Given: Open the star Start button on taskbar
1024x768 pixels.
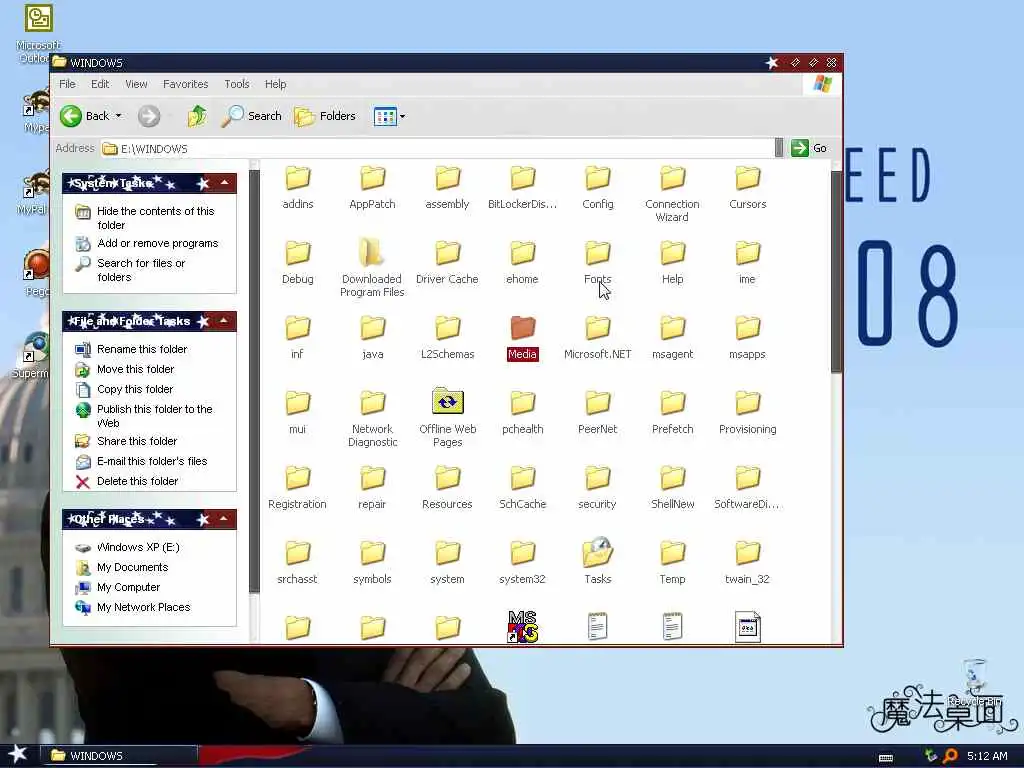Looking at the screenshot, I should [18, 754].
